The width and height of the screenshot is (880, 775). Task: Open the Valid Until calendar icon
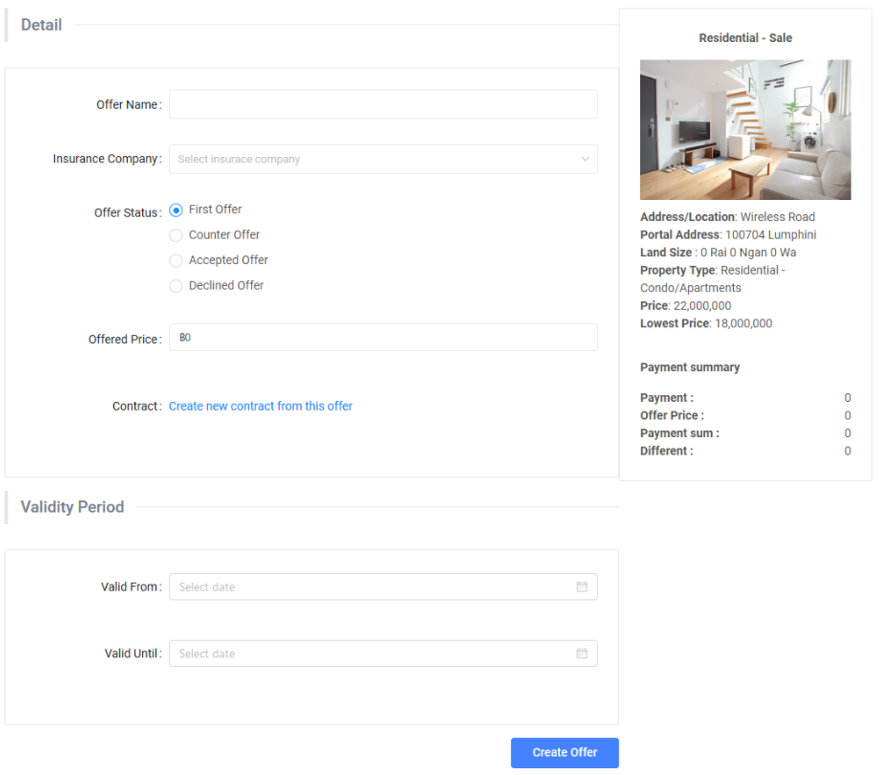point(582,654)
